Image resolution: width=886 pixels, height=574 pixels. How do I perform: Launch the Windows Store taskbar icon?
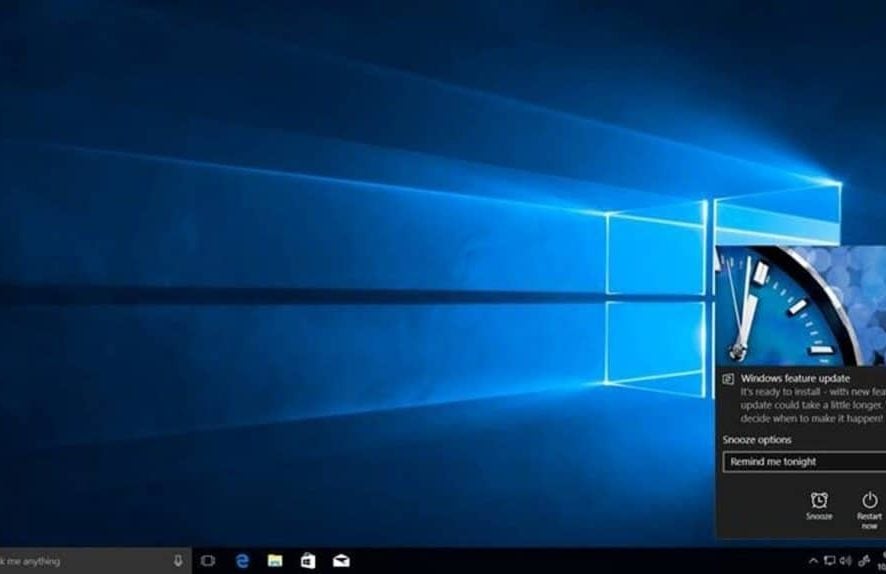point(308,560)
